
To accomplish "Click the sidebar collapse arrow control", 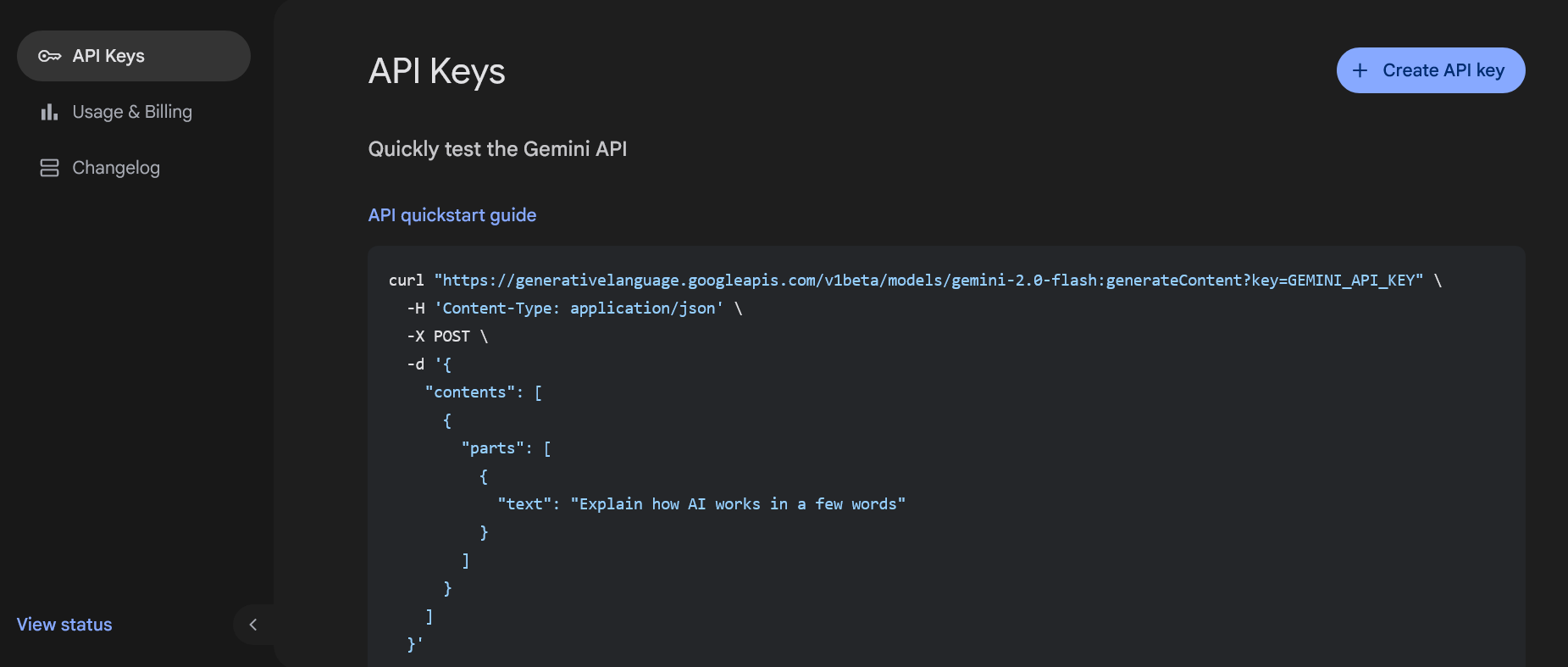I will tap(252, 624).
